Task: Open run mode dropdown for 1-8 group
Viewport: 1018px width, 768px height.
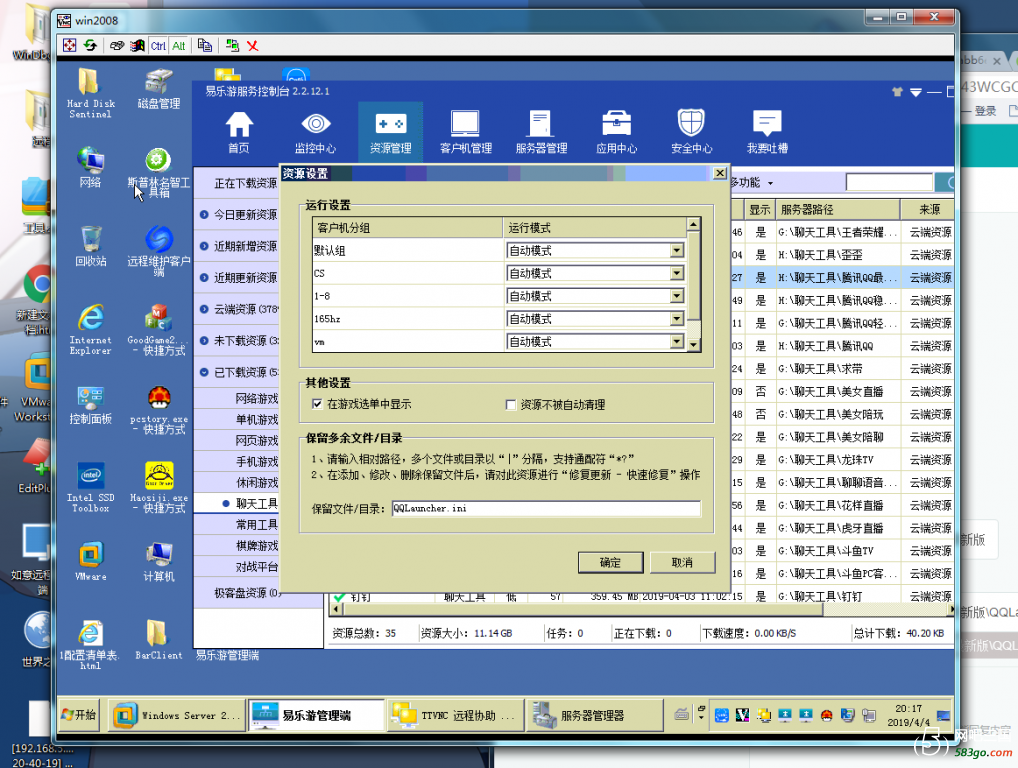Action: (x=677, y=296)
